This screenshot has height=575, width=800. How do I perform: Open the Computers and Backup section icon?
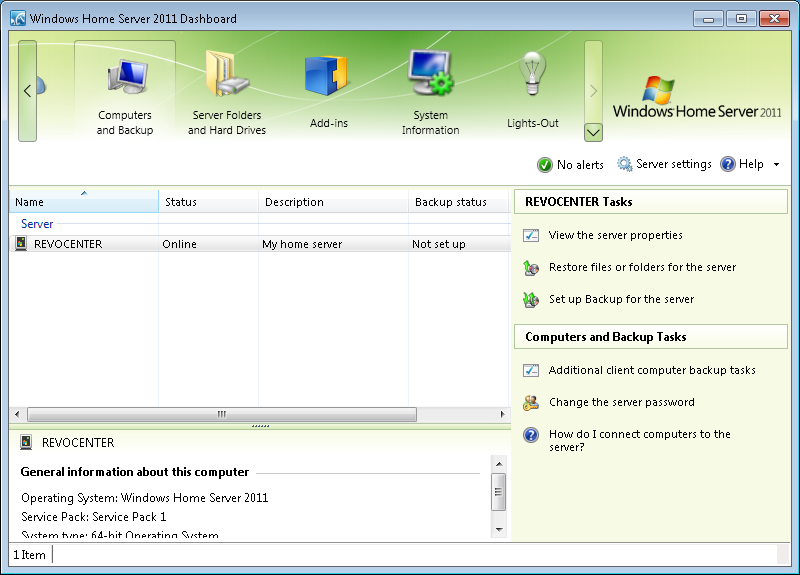coord(128,77)
